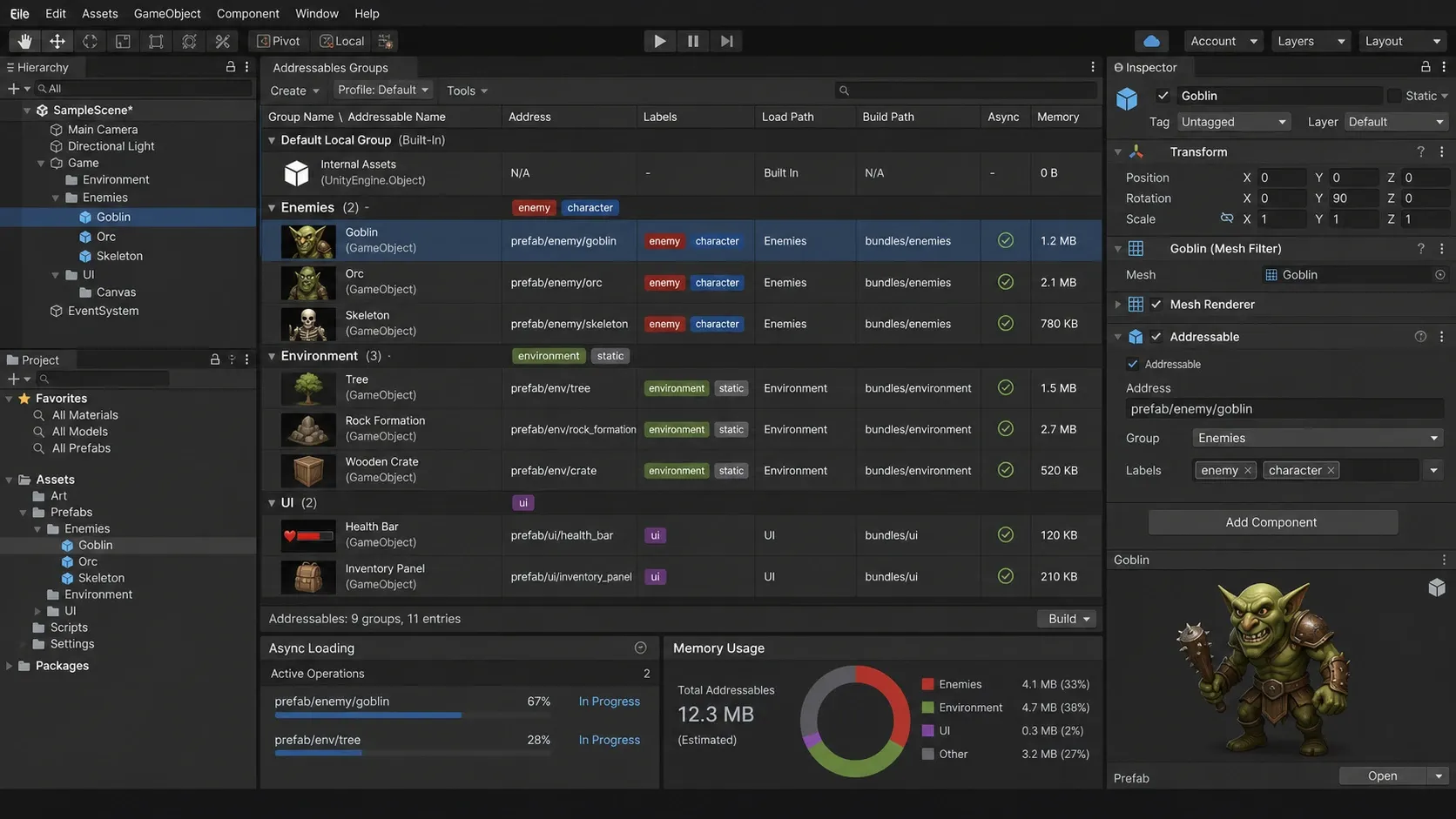Collapse the Environment addressable group
1456x819 pixels.
coord(272,356)
